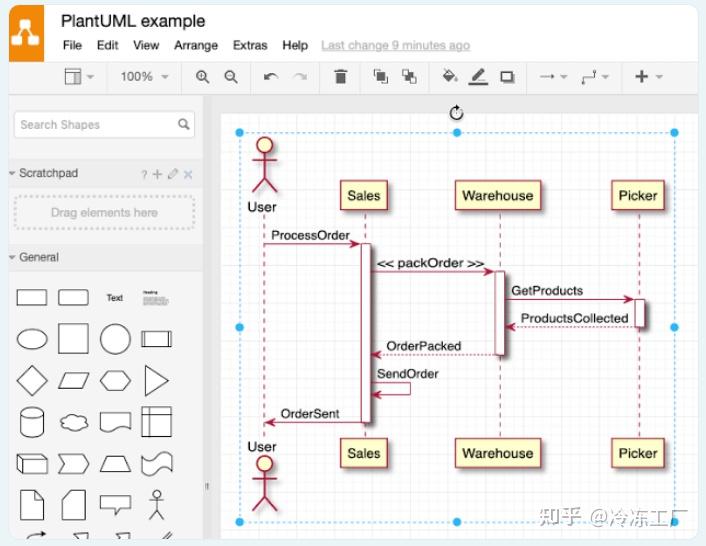Click the To Front icon
Viewport: 706px width, 546px height.
pyautogui.click(x=380, y=77)
